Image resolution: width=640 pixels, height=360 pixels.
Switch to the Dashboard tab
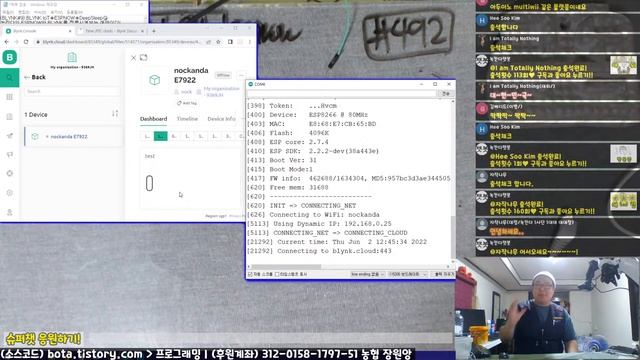pyautogui.click(x=153, y=119)
